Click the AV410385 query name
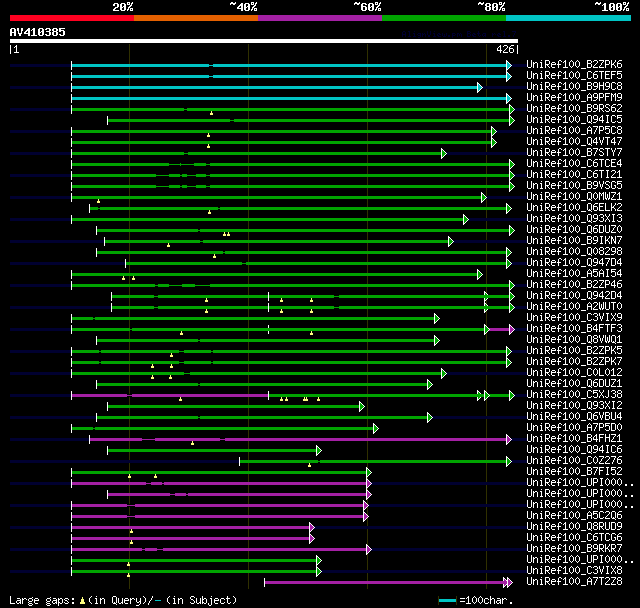The width and height of the screenshot is (640, 608). coord(38,32)
